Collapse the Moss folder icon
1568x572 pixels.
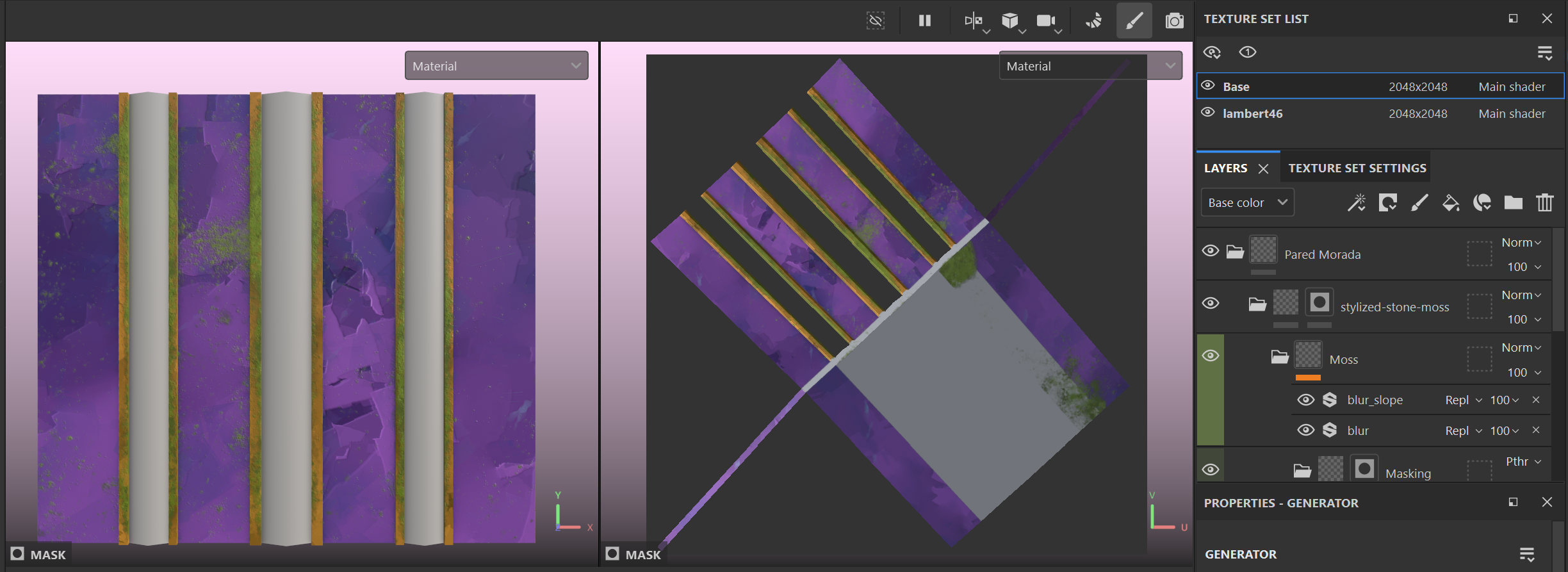(x=1280, y=356)
